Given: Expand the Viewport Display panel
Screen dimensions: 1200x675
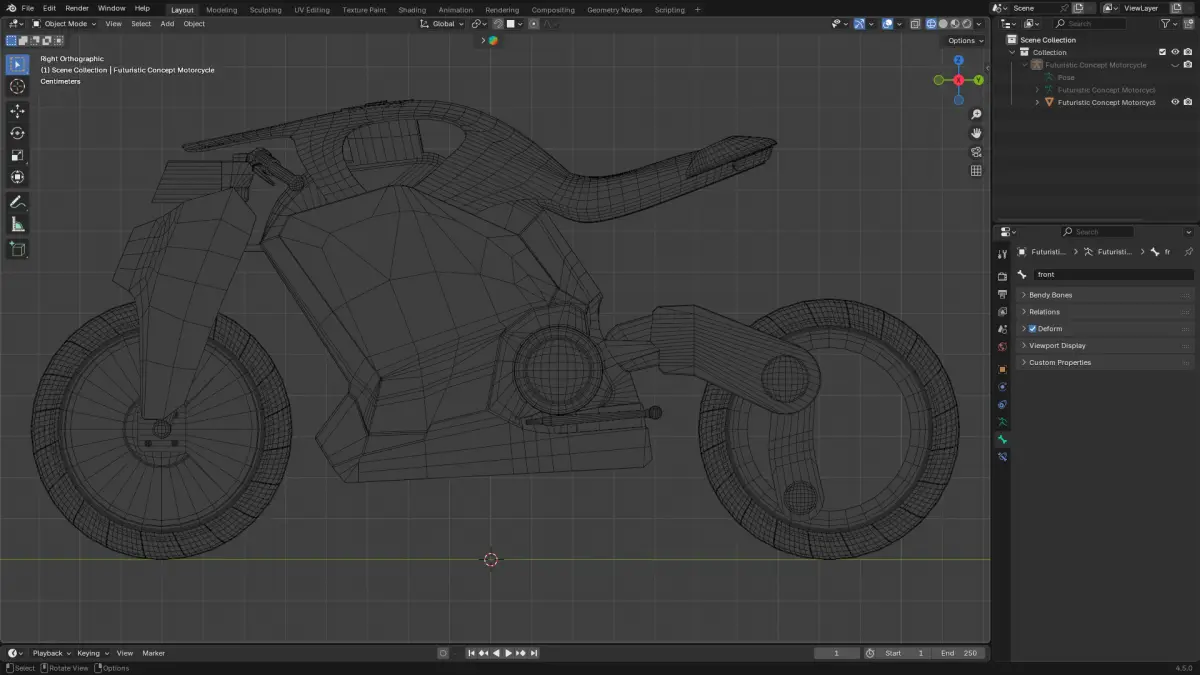Looking at the screenshot, I should click(x=1058, y=346).
